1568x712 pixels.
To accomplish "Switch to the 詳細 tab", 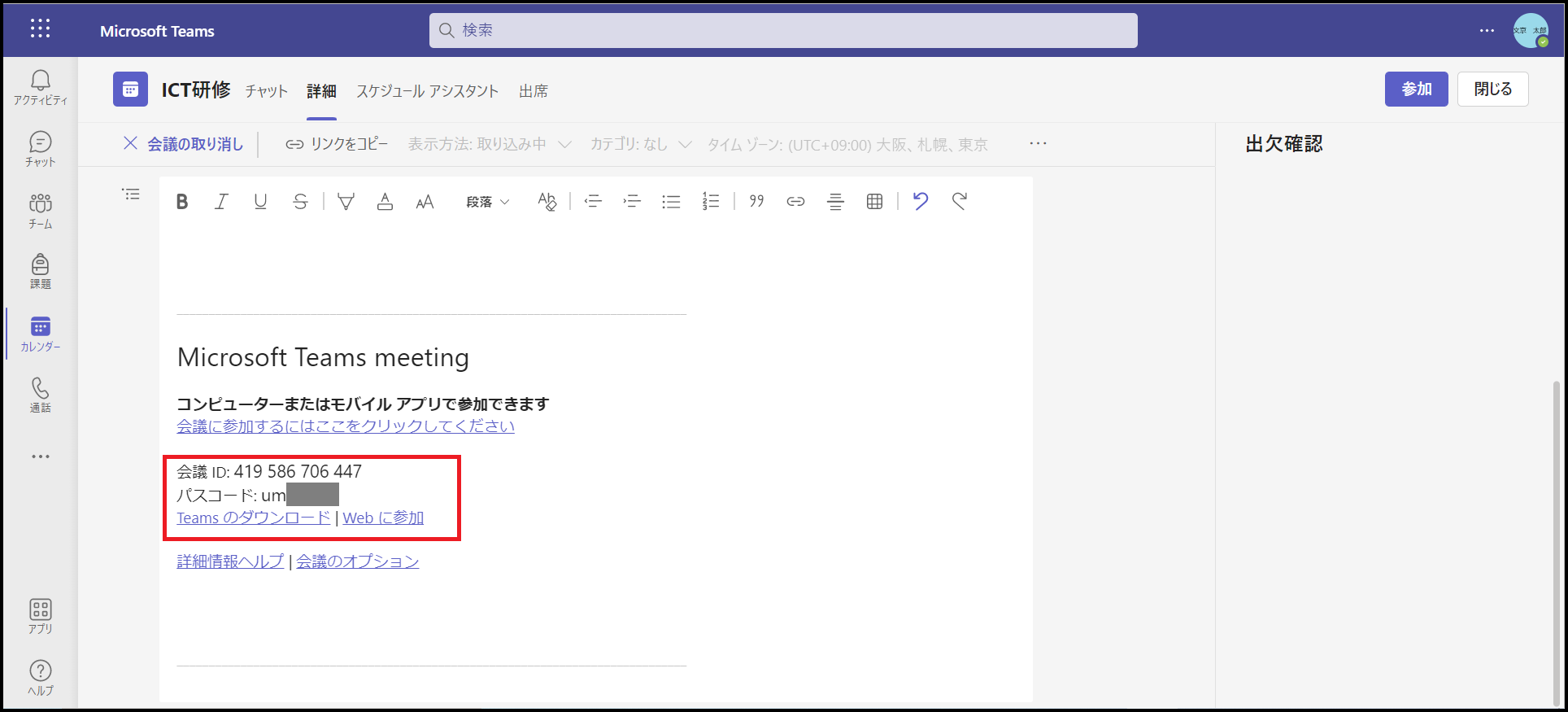I will click(x=321, y=91).
